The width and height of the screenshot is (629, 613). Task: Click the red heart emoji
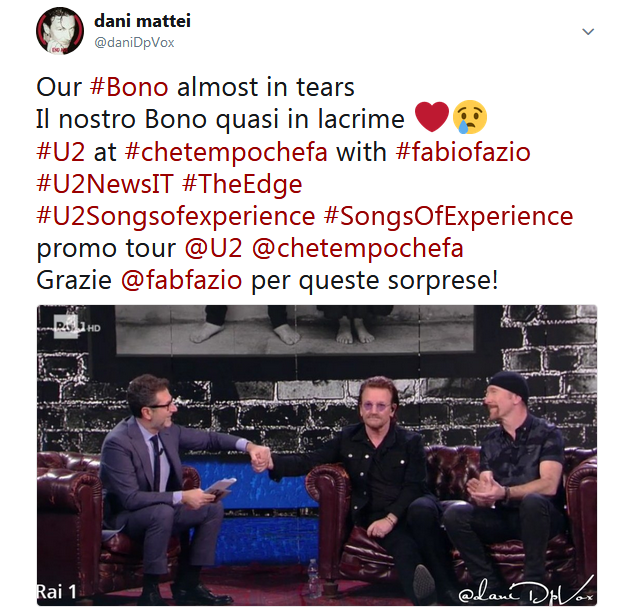(432, 117)
